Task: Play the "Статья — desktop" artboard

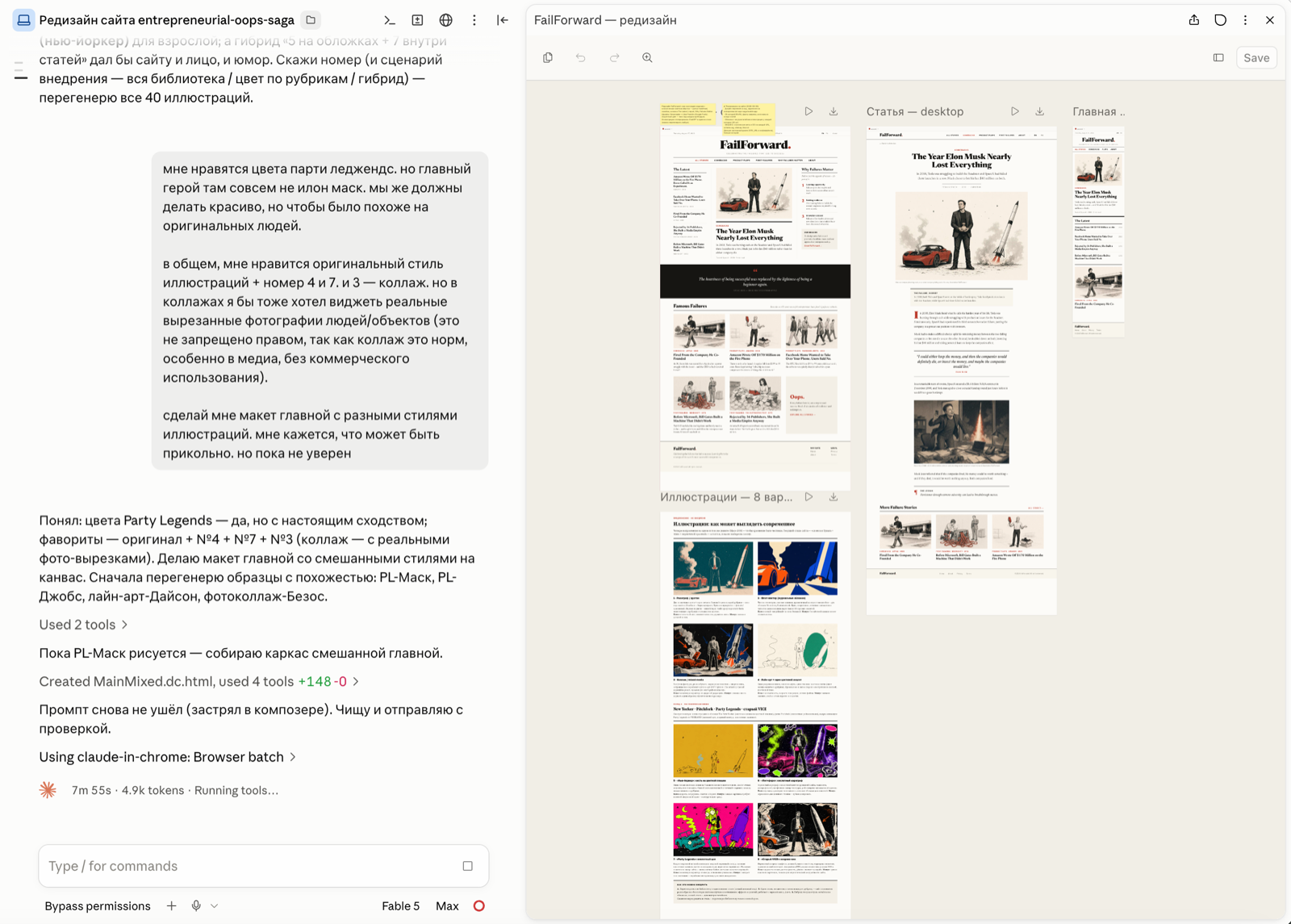Action: (1015, 111)
